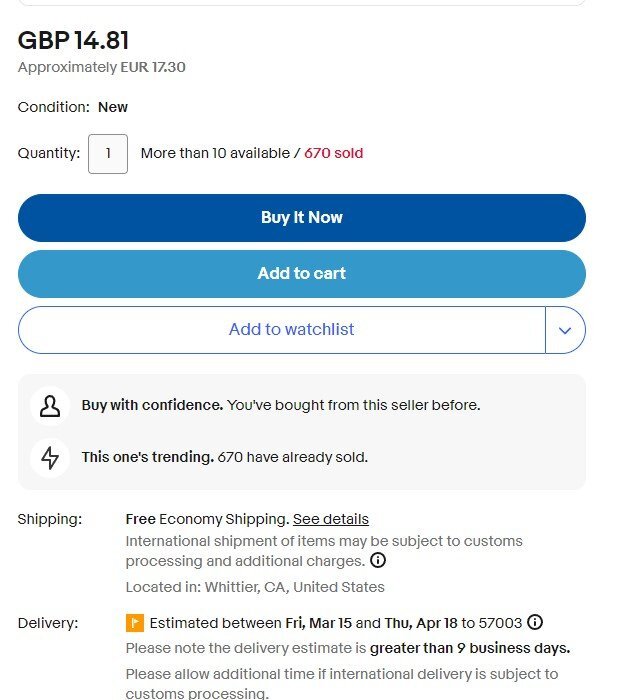Image resolution: width=640 pixels, height=700 pixels.
Task: Click the Buy with confidence message
Action: coord(281,405)
